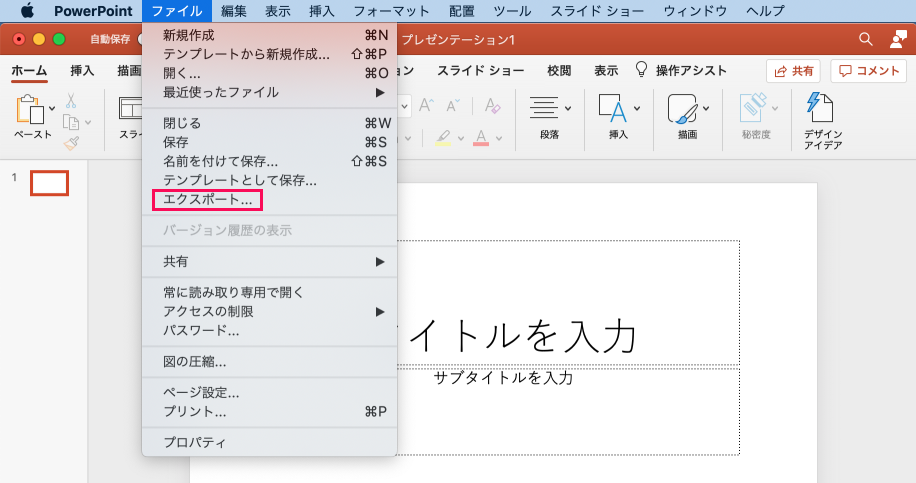The height and width of the screenshot is (483, 916).
Task: Switch to the 挿入 ribbon tab
Action: [x=82, y=71]
